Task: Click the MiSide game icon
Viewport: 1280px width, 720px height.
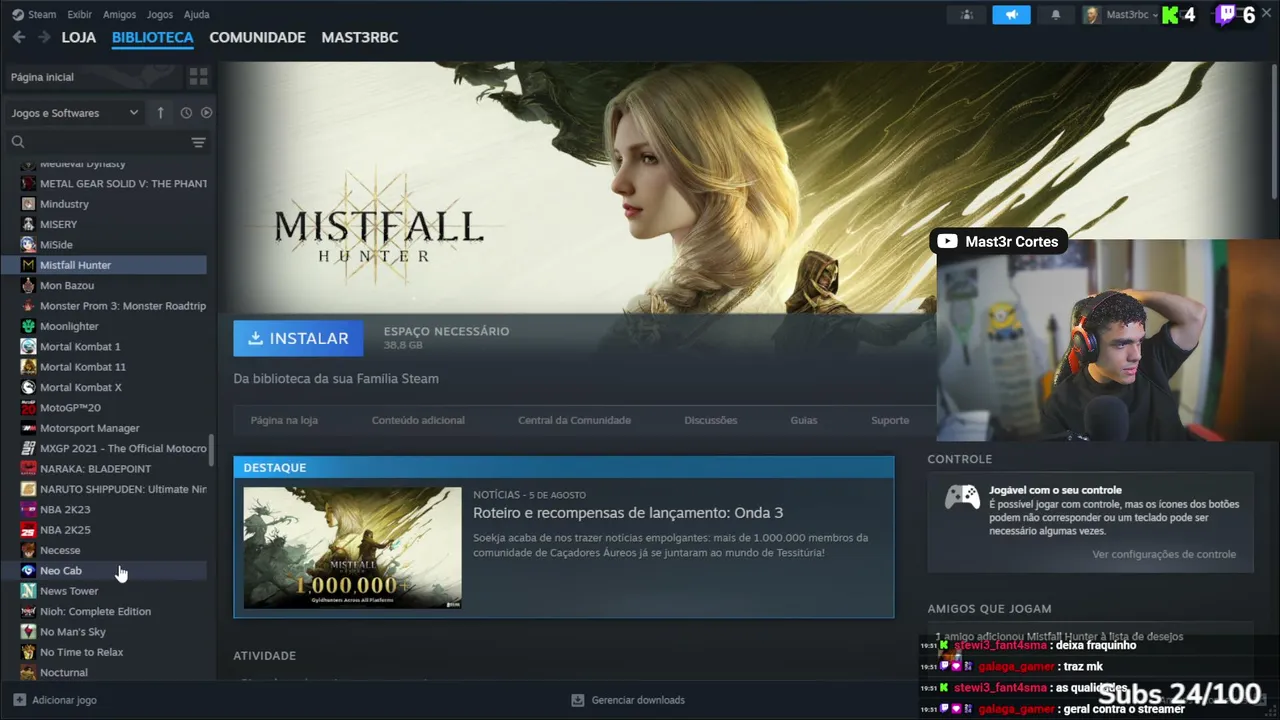Action: tap(29, 245)
